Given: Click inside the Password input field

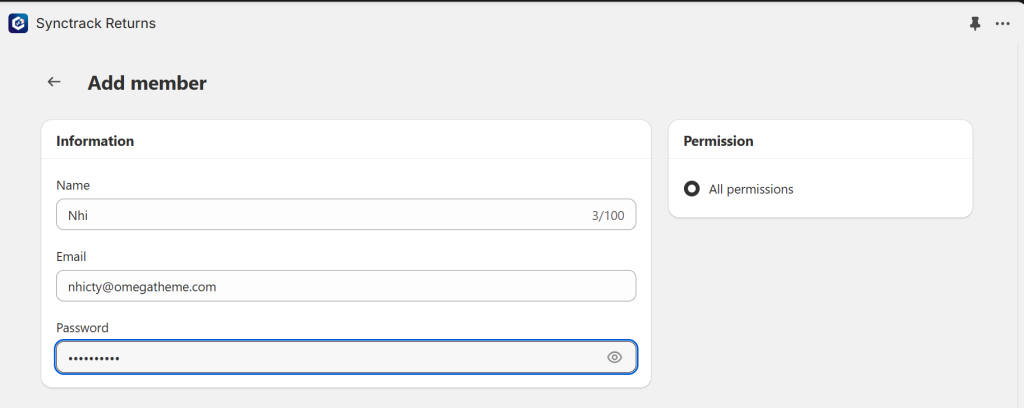Looking at the screenshot, I should pos(346,357).
